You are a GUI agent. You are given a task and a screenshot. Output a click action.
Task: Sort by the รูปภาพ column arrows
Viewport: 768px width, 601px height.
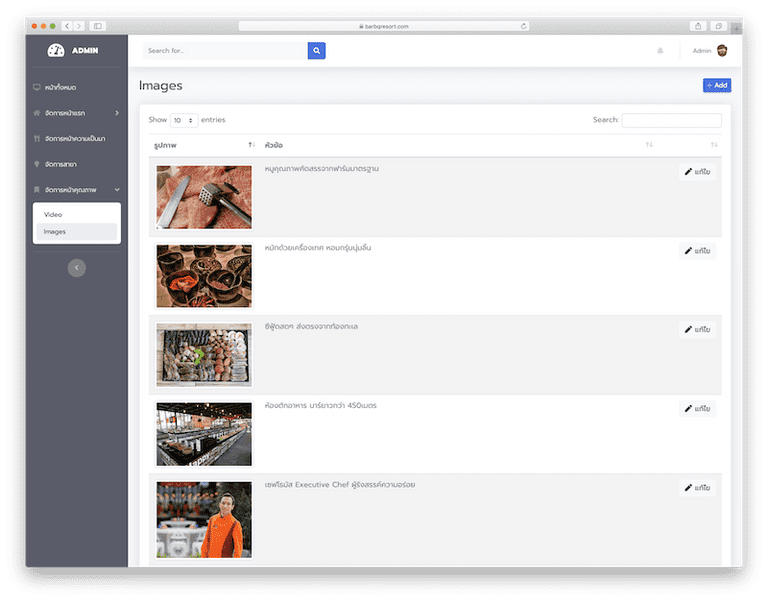tap(251, 144)
